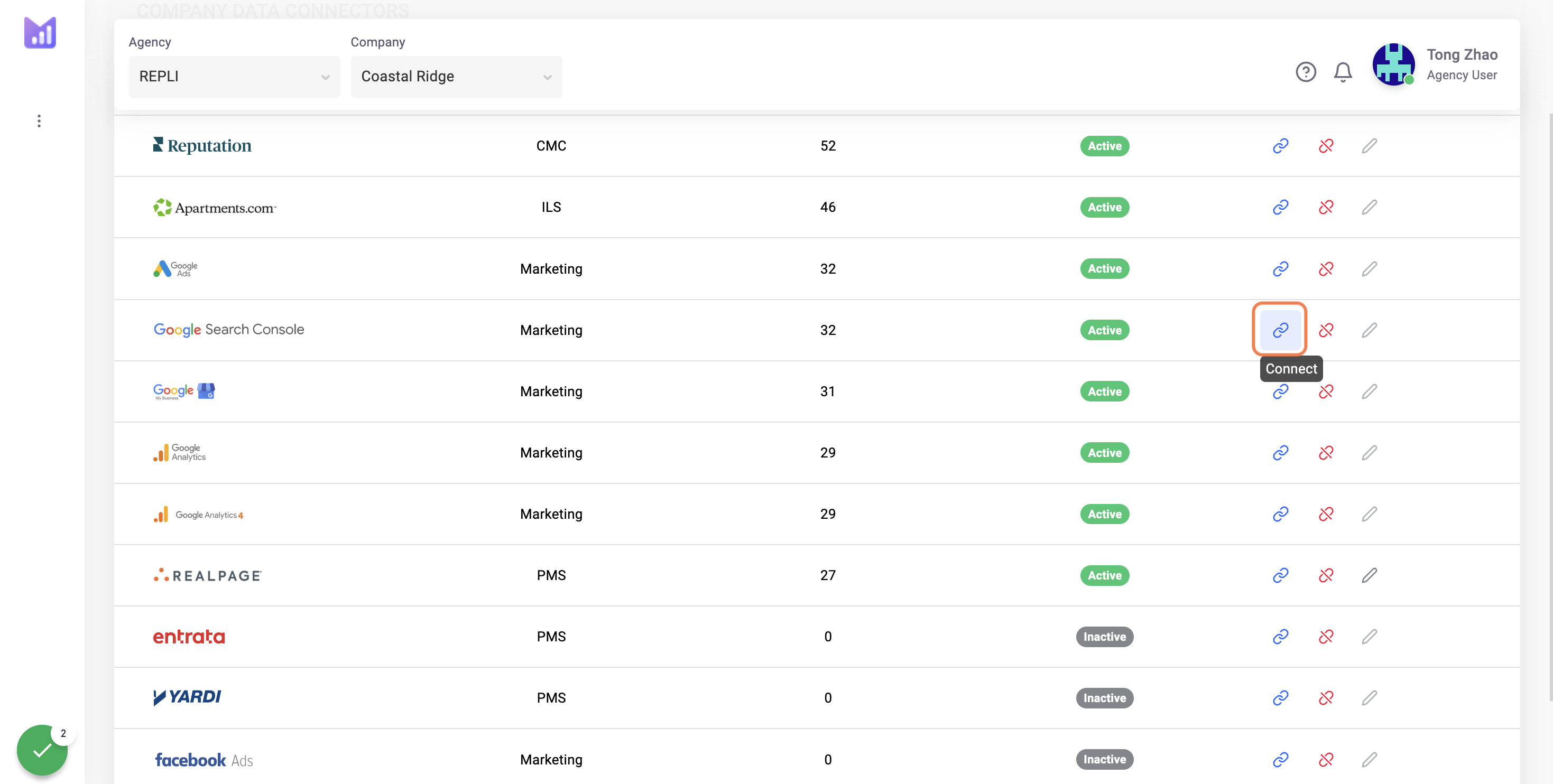Image resolution: width=1553 pixels, height=784 pixels.
Task: Click the connect icon for Entrata
Action: 1280,637
